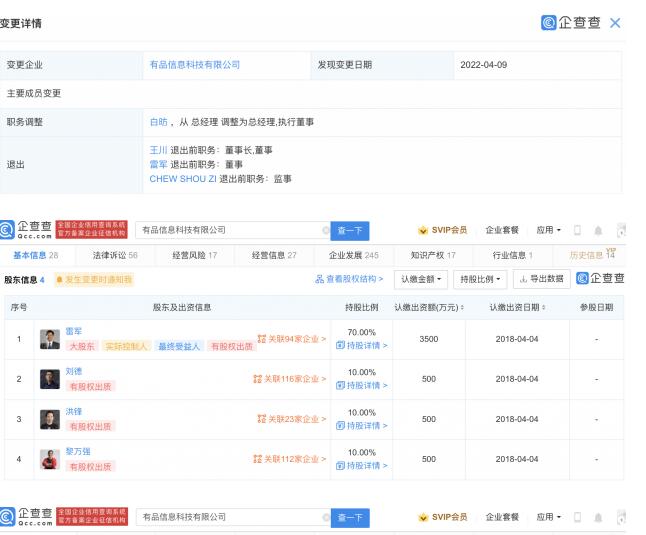Open 王川 person link
The image size is (646, 535).
158,150
